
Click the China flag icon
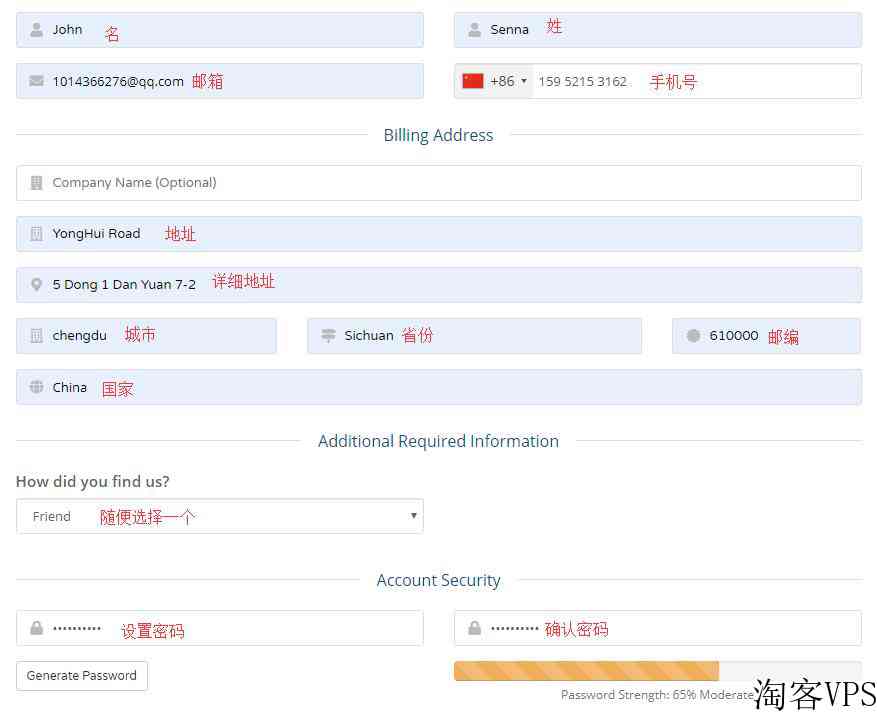click(473, 81)
